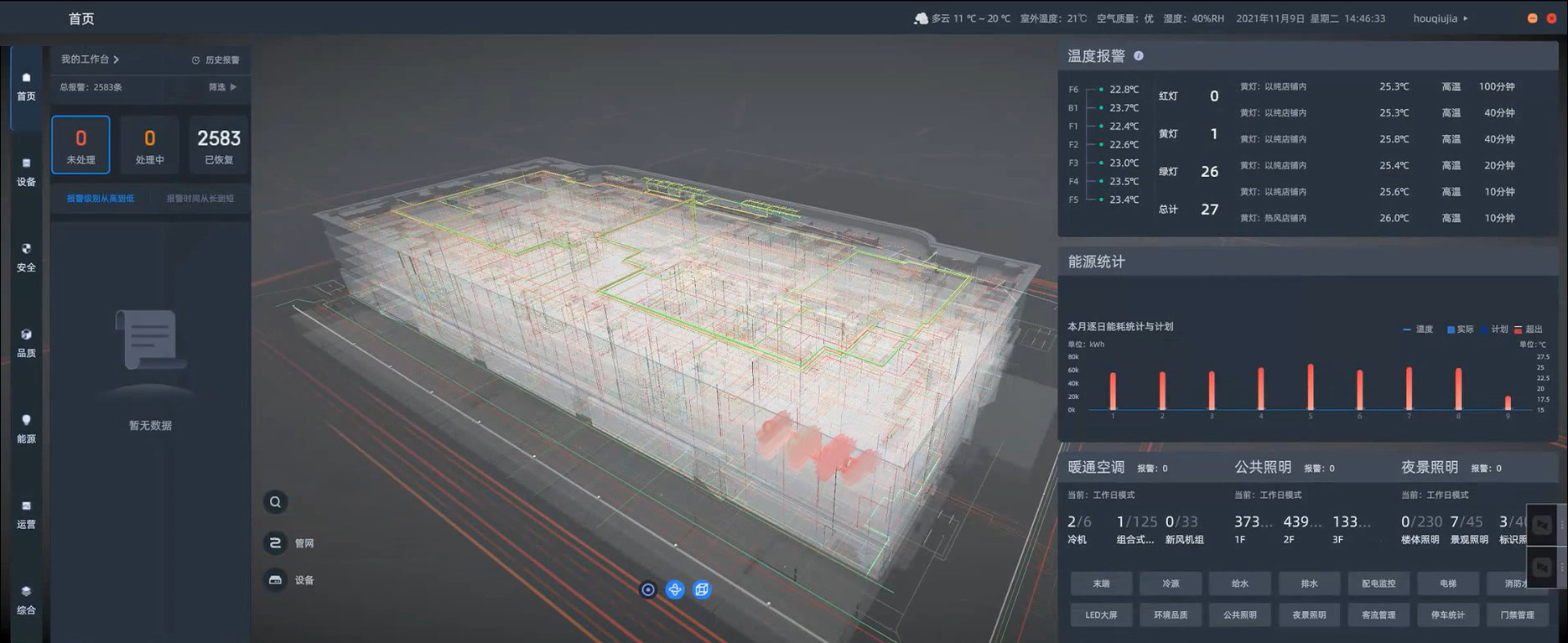Open 运营 operations section in left sidebar
The image size is (1568, 643).
pos(26,514)
